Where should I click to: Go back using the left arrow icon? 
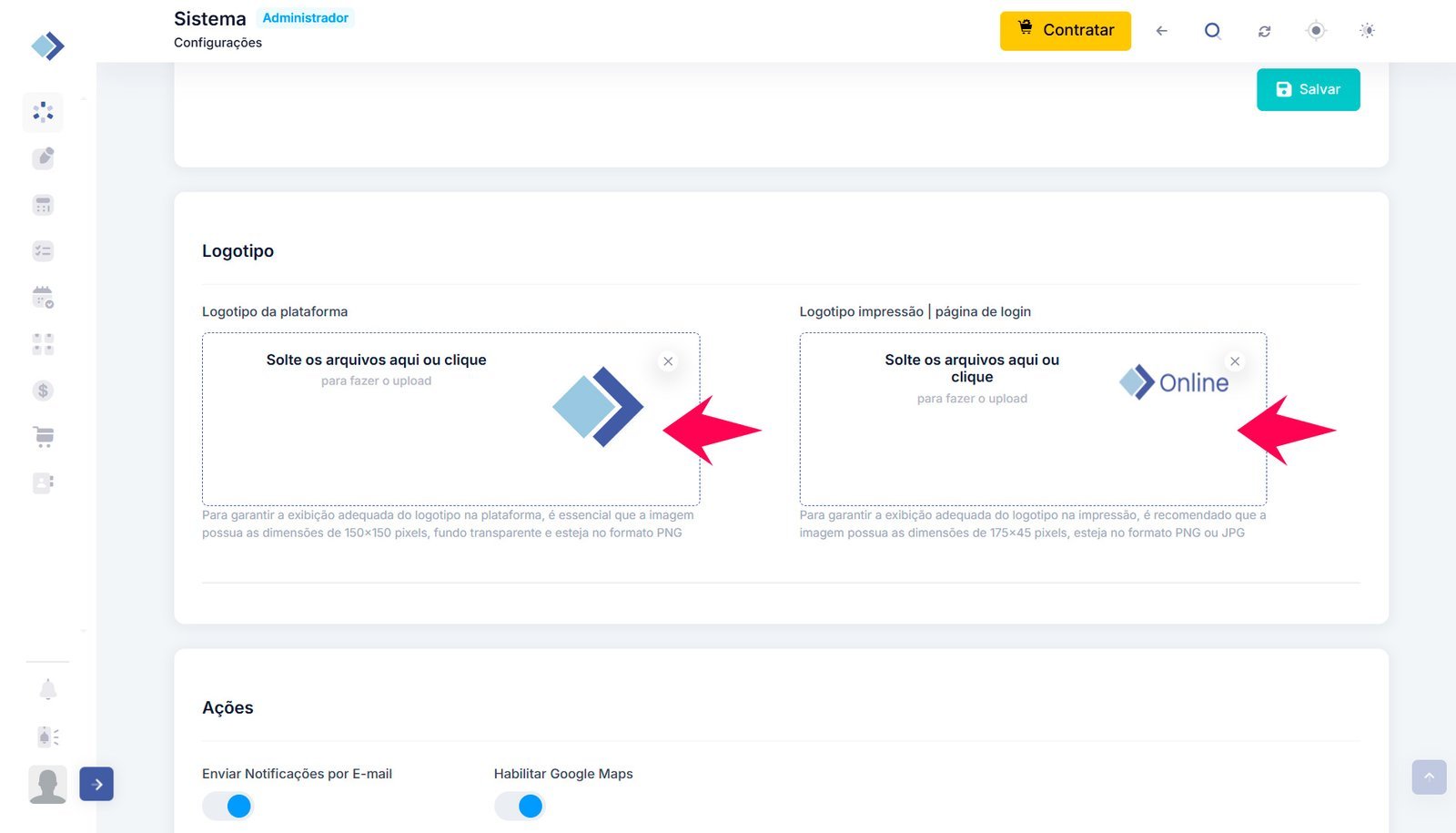coord(1161,31)
